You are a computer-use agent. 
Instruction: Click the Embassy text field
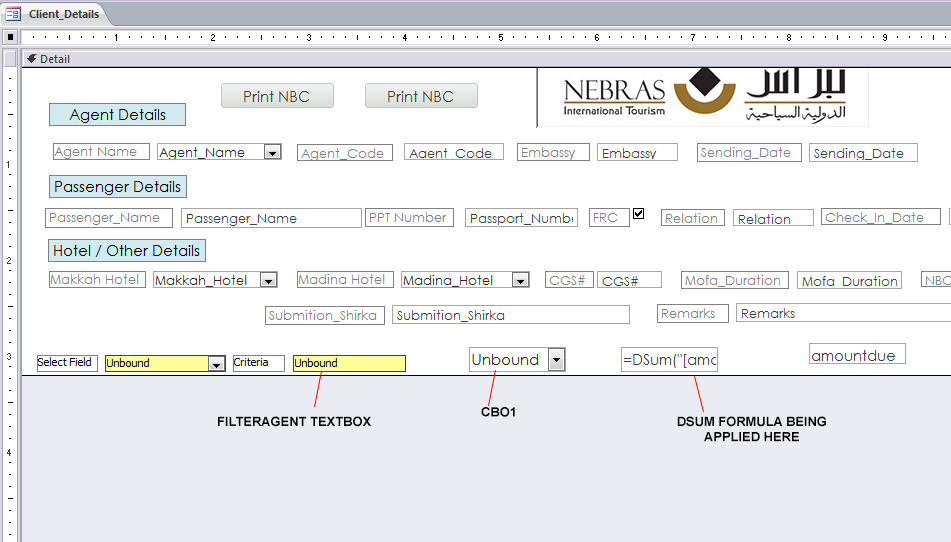click(637, 152)
